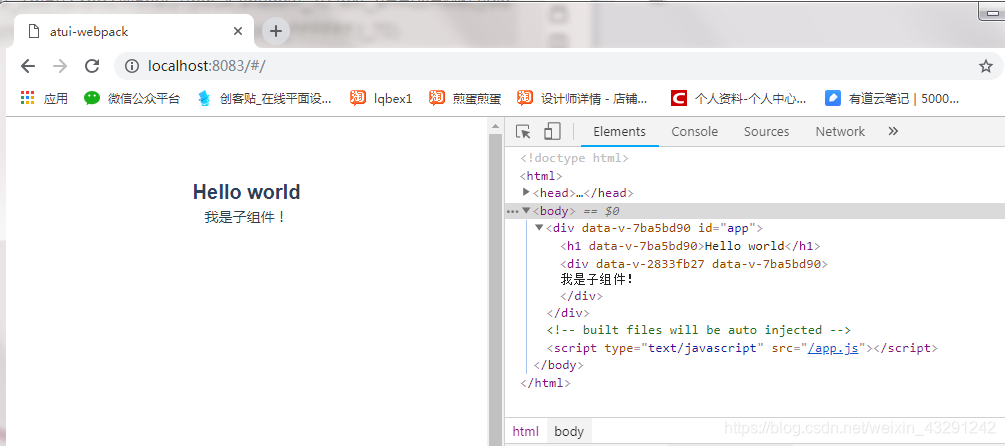Collapse the div id="app" node

click(x=539, y=227)
